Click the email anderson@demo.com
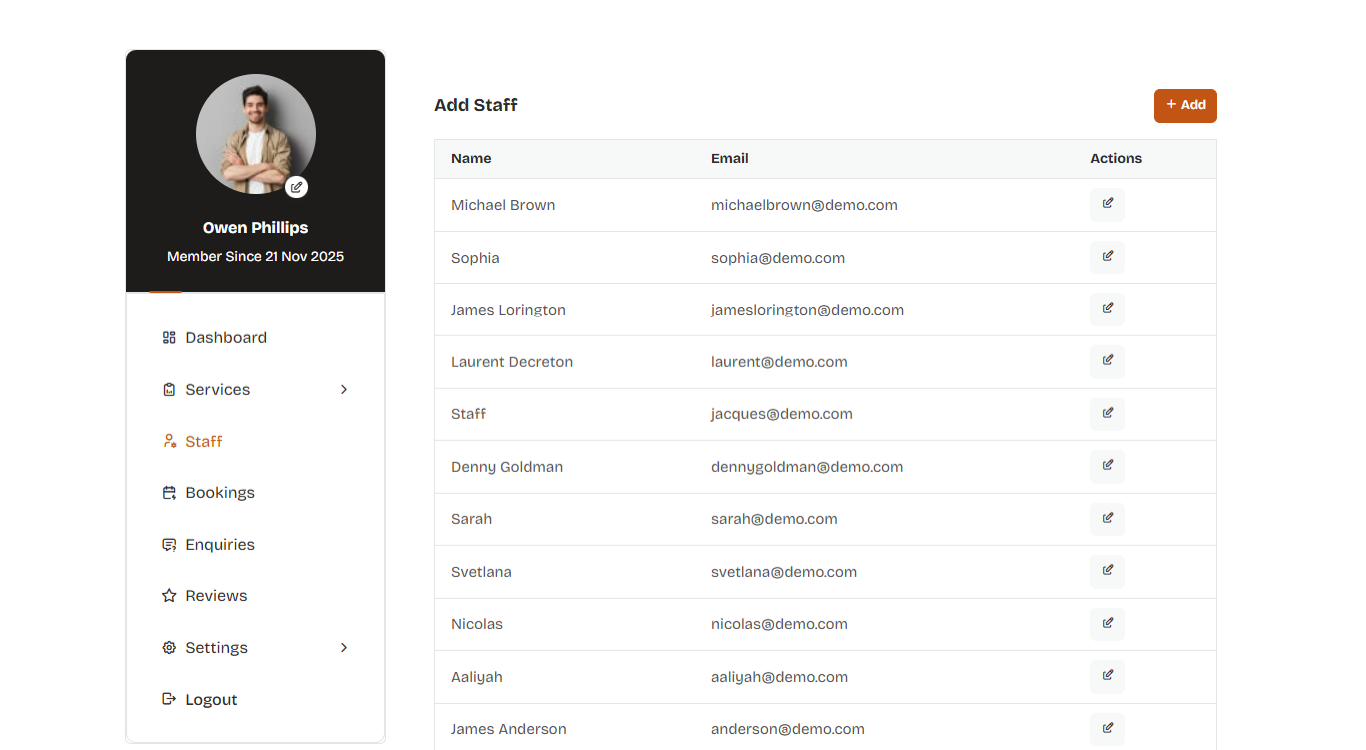 click(788, 729)
